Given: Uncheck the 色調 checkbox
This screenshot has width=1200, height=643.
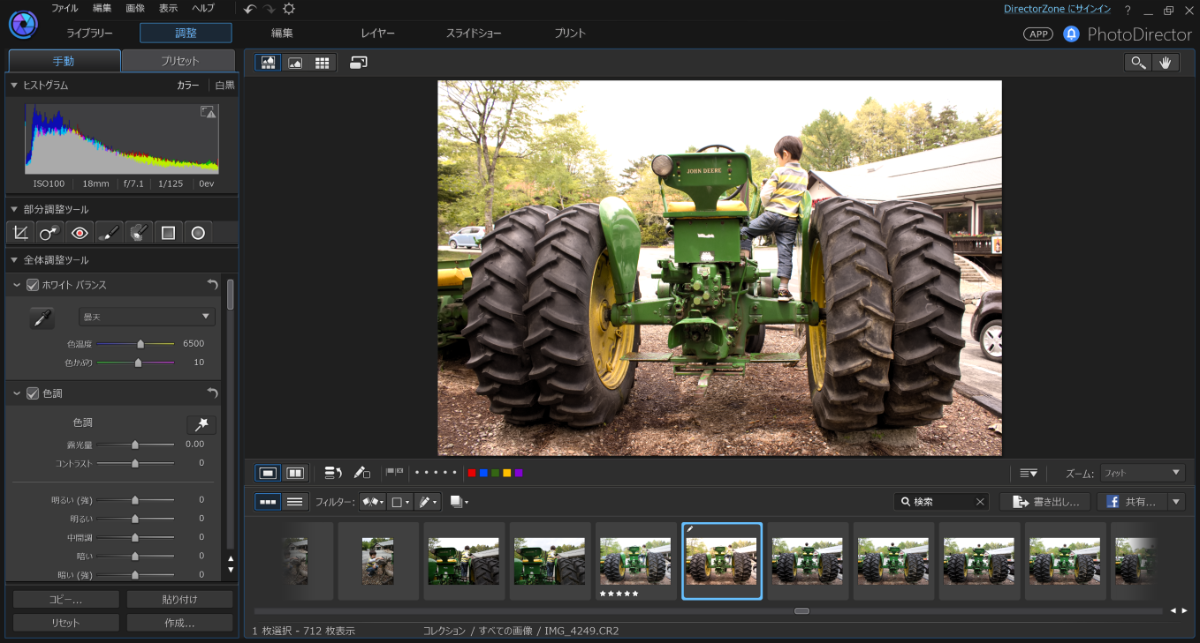Looking at the screenshot, I should tap(33, 393).
